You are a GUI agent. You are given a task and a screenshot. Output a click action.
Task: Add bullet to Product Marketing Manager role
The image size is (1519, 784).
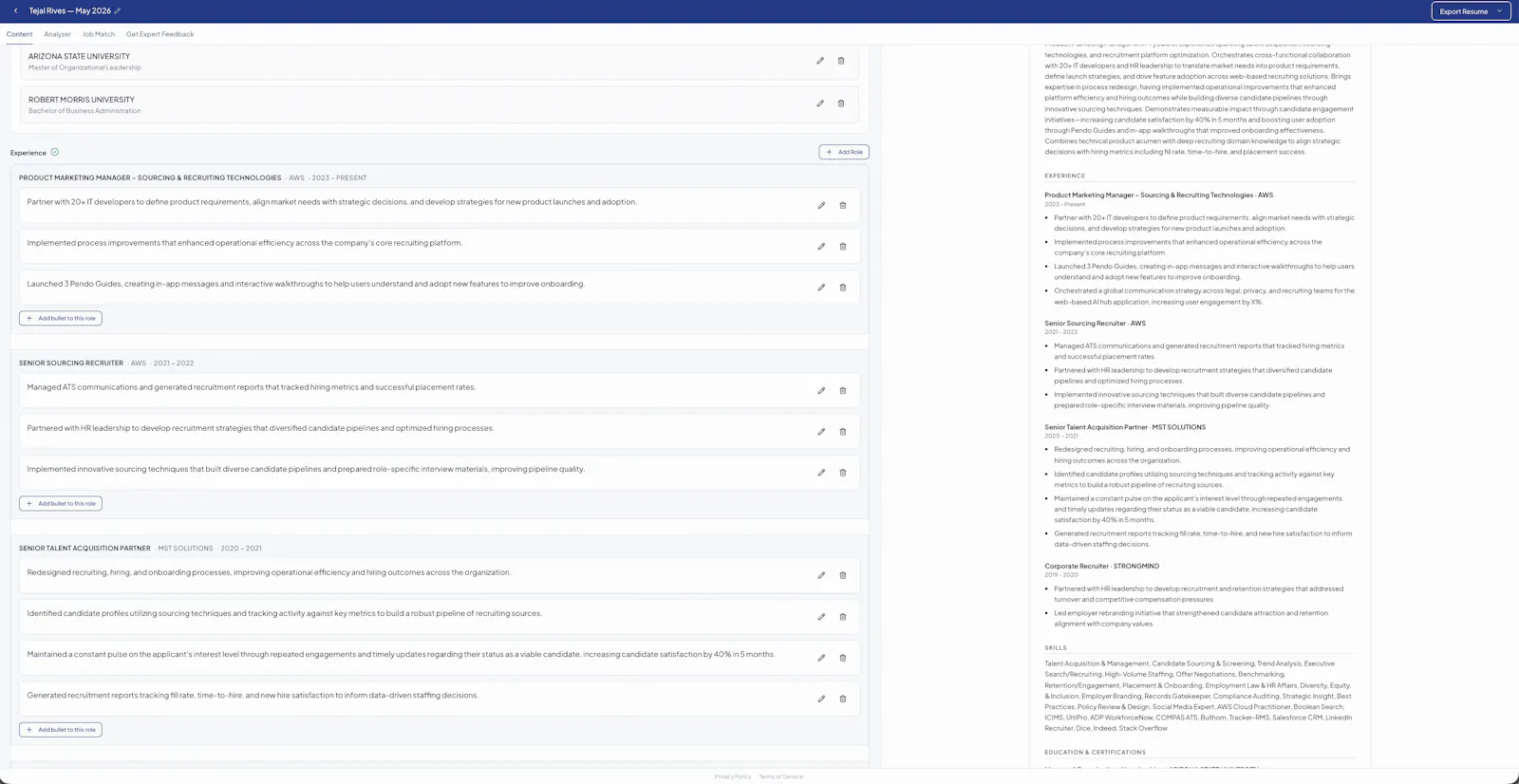61,318
